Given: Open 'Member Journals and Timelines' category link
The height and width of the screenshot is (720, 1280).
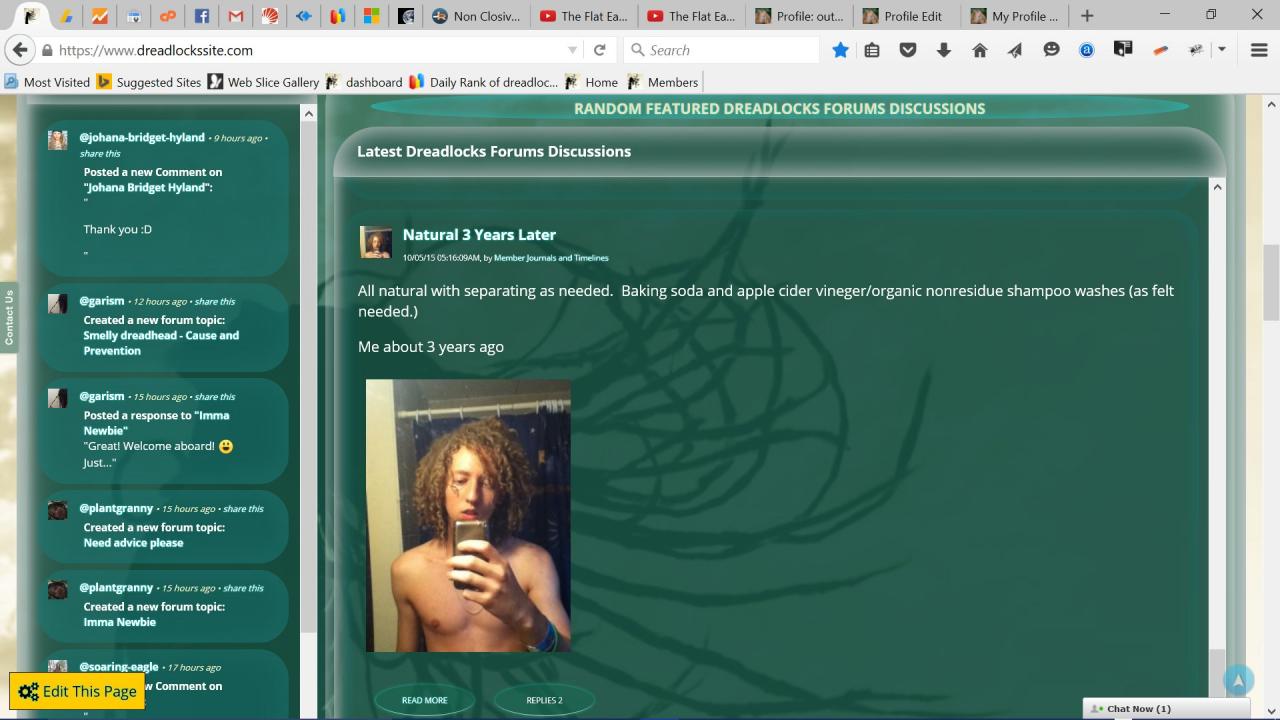Looking at the screenshot, I should click(551, 258).
